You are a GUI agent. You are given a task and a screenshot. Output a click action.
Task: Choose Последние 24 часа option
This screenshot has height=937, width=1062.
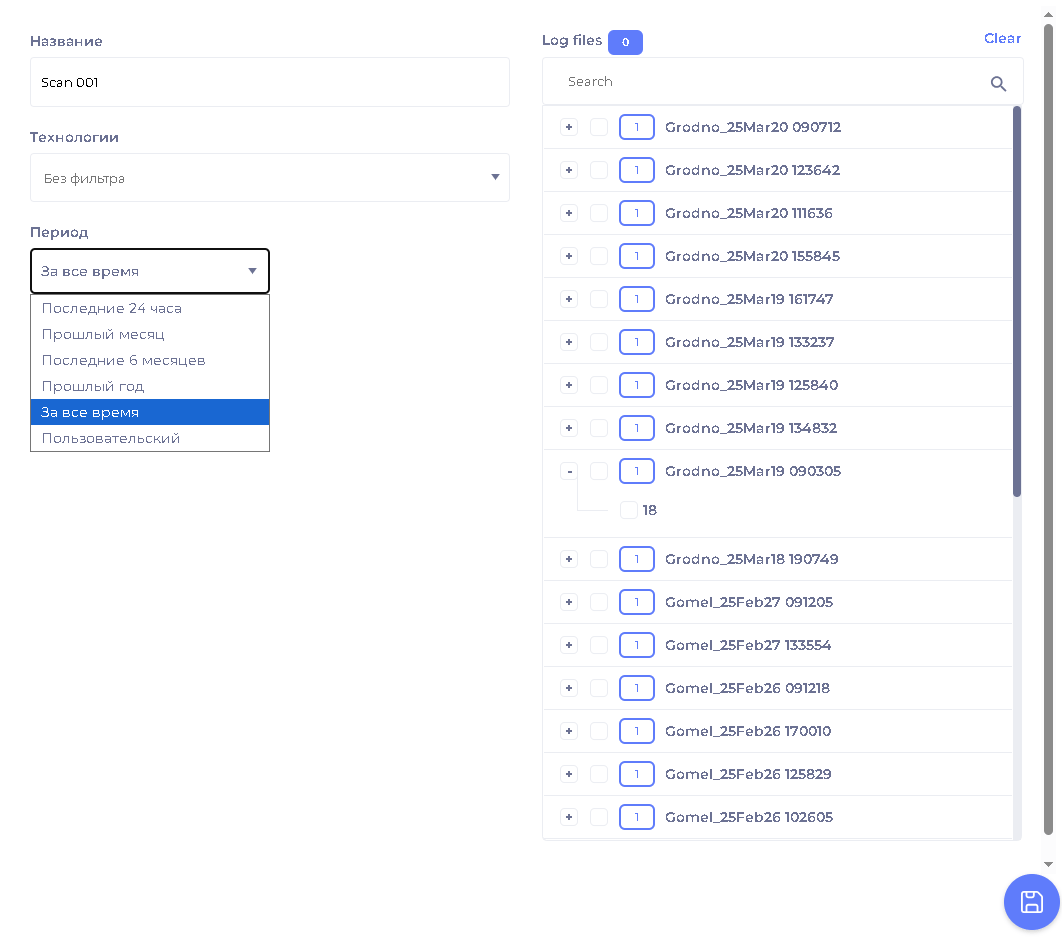112,308
